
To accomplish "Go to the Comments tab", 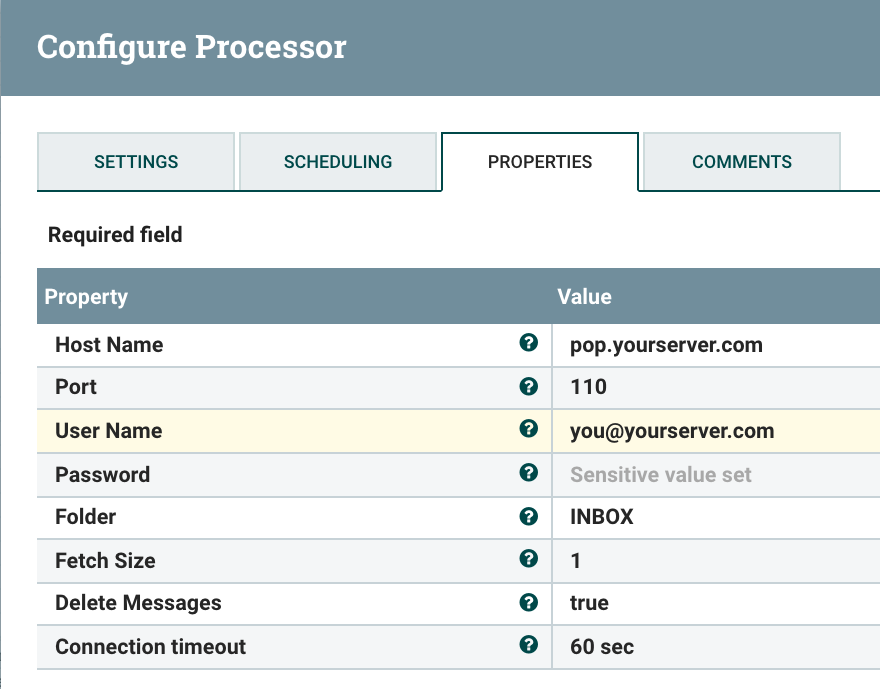I will point(742,162).
